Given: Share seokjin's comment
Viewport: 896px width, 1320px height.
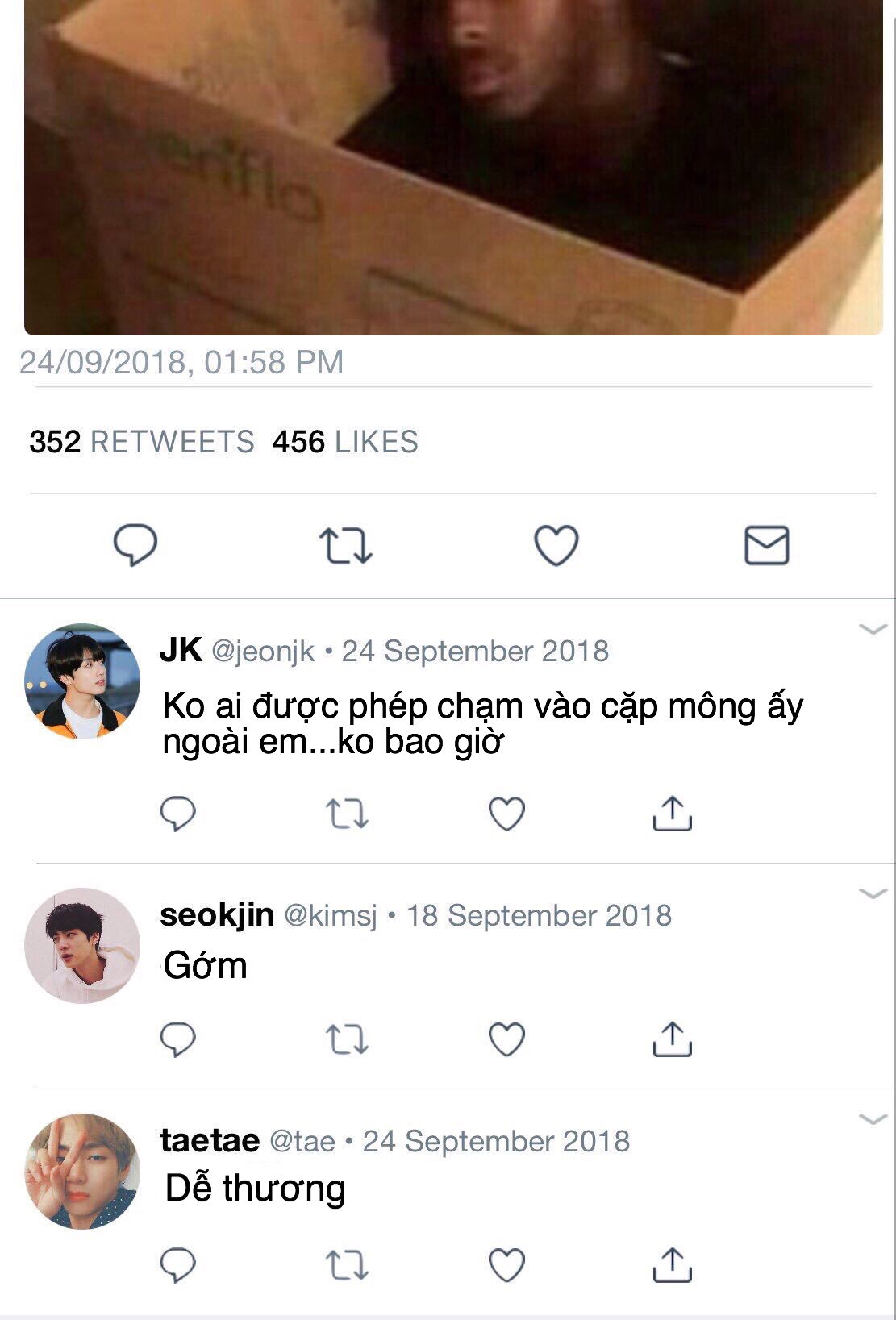Looking at the screenshot, I should point(672,1039).
